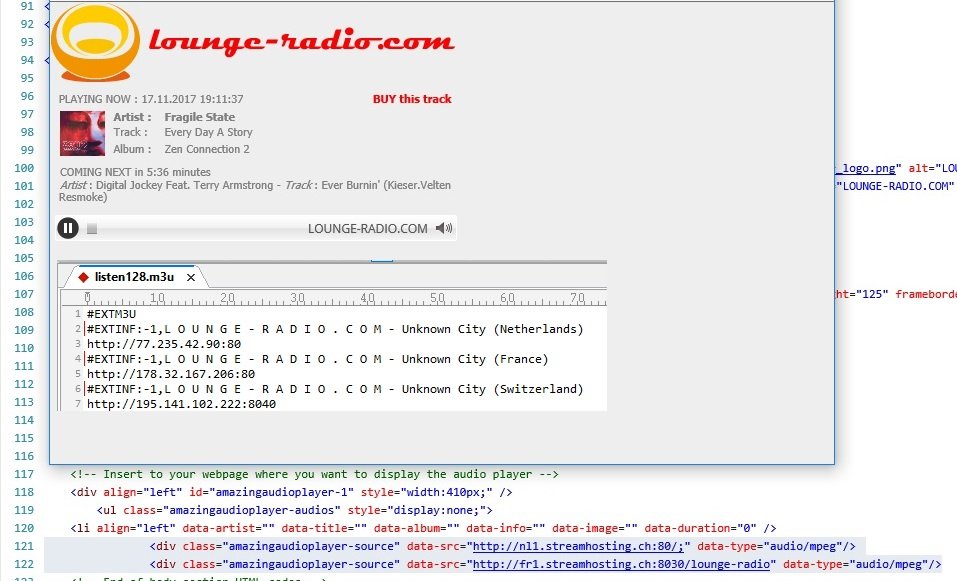Screen dimensions: 957x581
Task: Mute the player volume speaker icon
Action: click(444, 228)
